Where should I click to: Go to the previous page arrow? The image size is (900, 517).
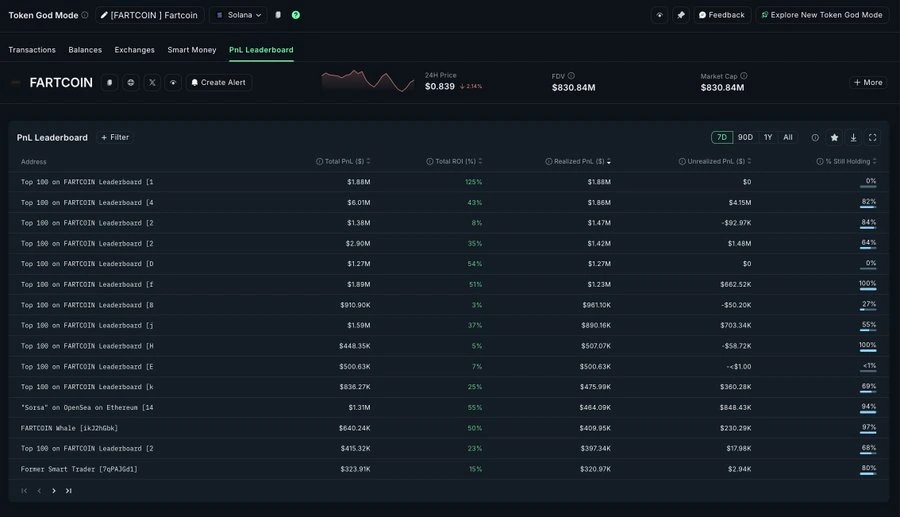pyautogui.click(x=39, y=491)
